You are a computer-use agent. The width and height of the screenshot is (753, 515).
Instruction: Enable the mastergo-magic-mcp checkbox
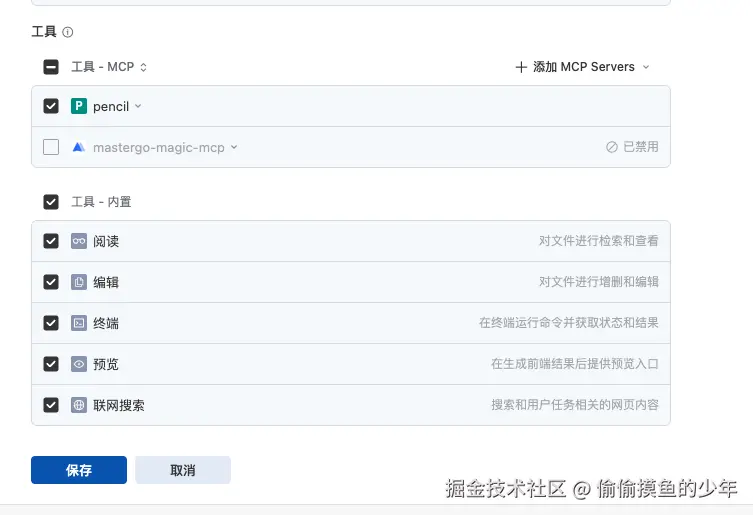[x=51, y=147]
